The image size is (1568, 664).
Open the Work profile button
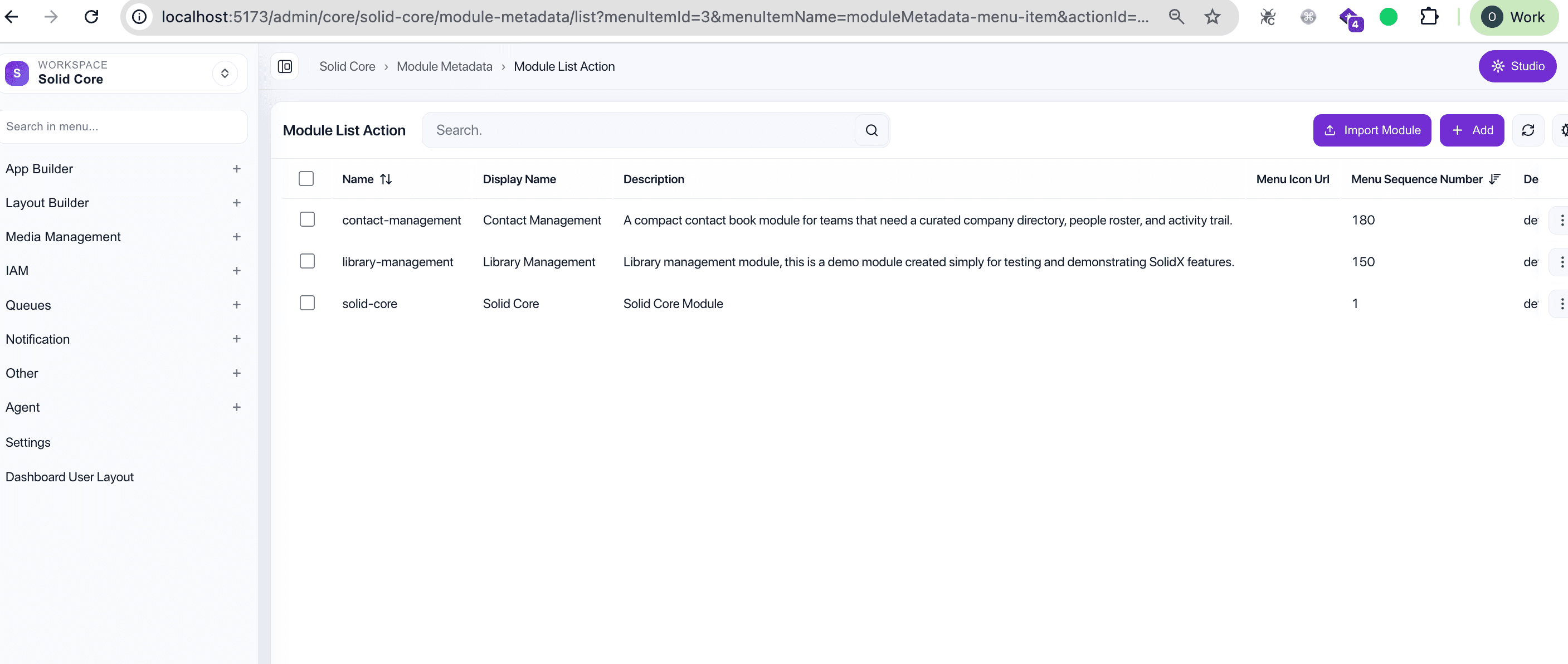pyautogui.click(x=1513, y=17)
